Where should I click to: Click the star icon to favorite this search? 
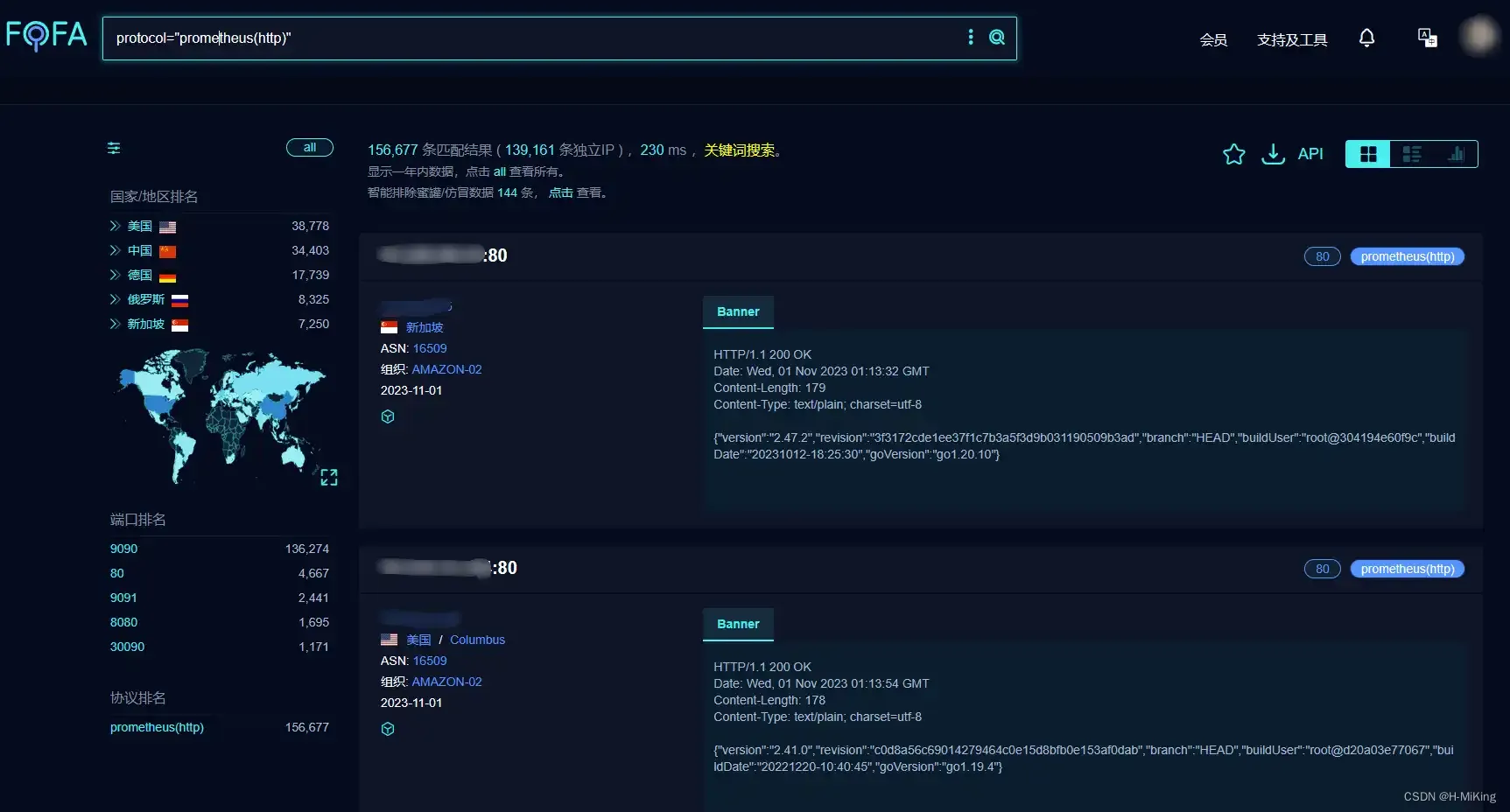[x=1233, y=153]
